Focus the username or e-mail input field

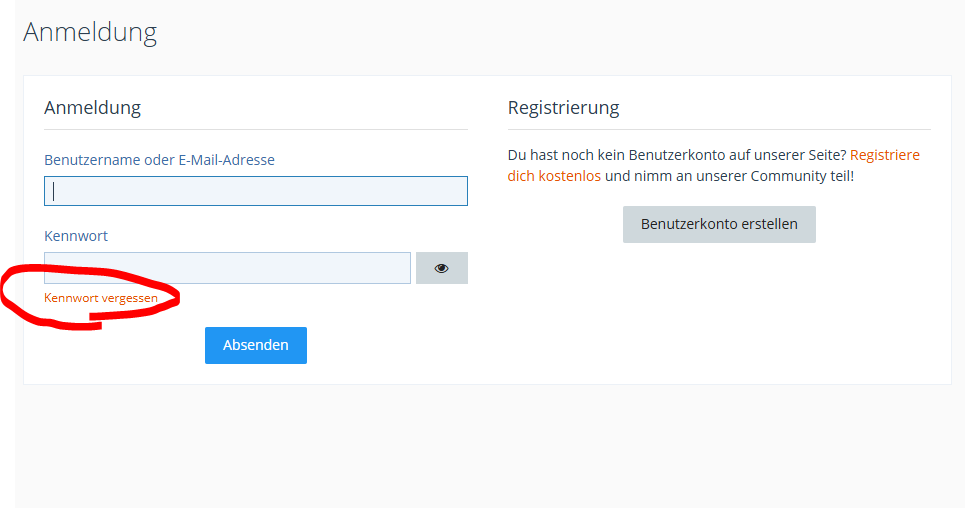(x=256, y=191)
